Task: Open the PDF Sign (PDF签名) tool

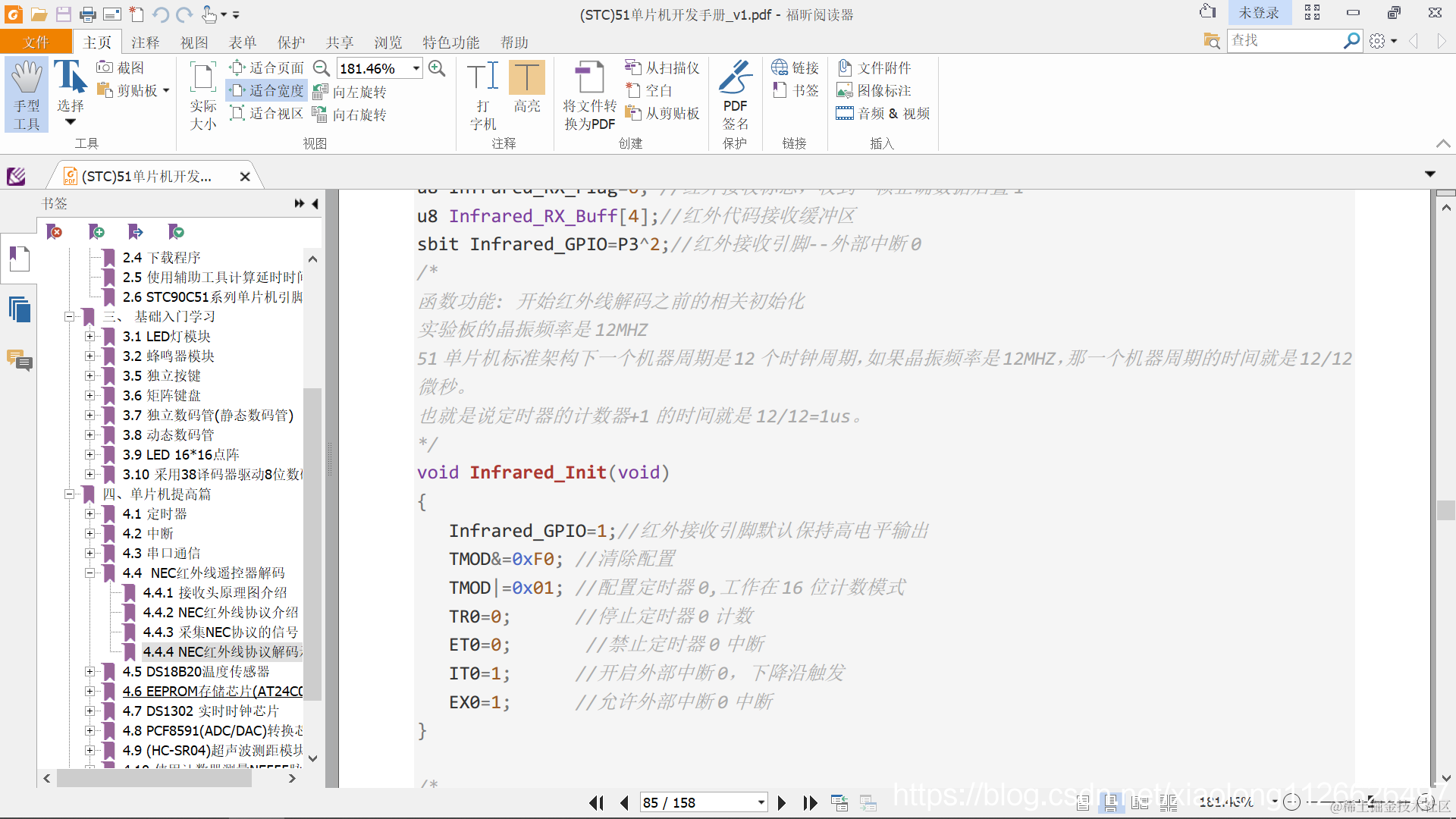Action: (734, 94)
